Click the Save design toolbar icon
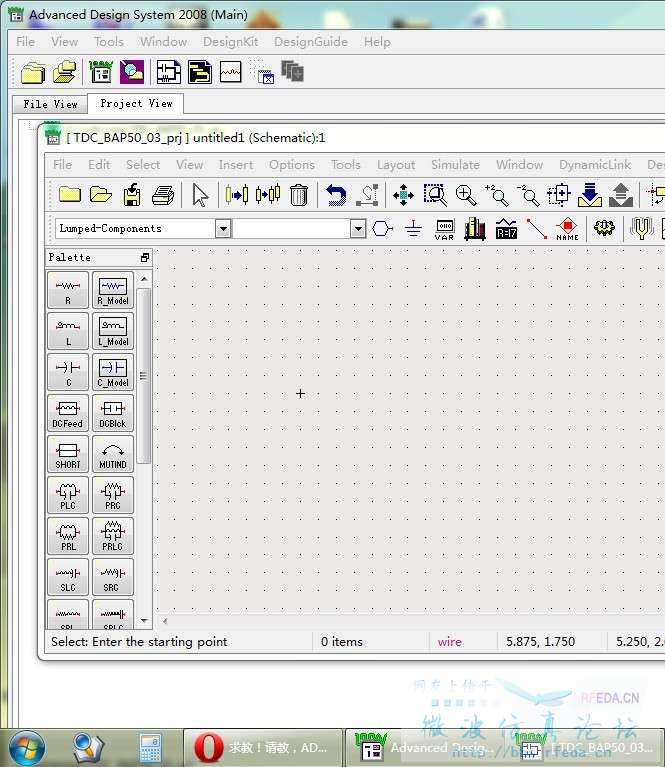Image resolution: width=665 pixels, height=767 pixels. click(x=132, y=195)
